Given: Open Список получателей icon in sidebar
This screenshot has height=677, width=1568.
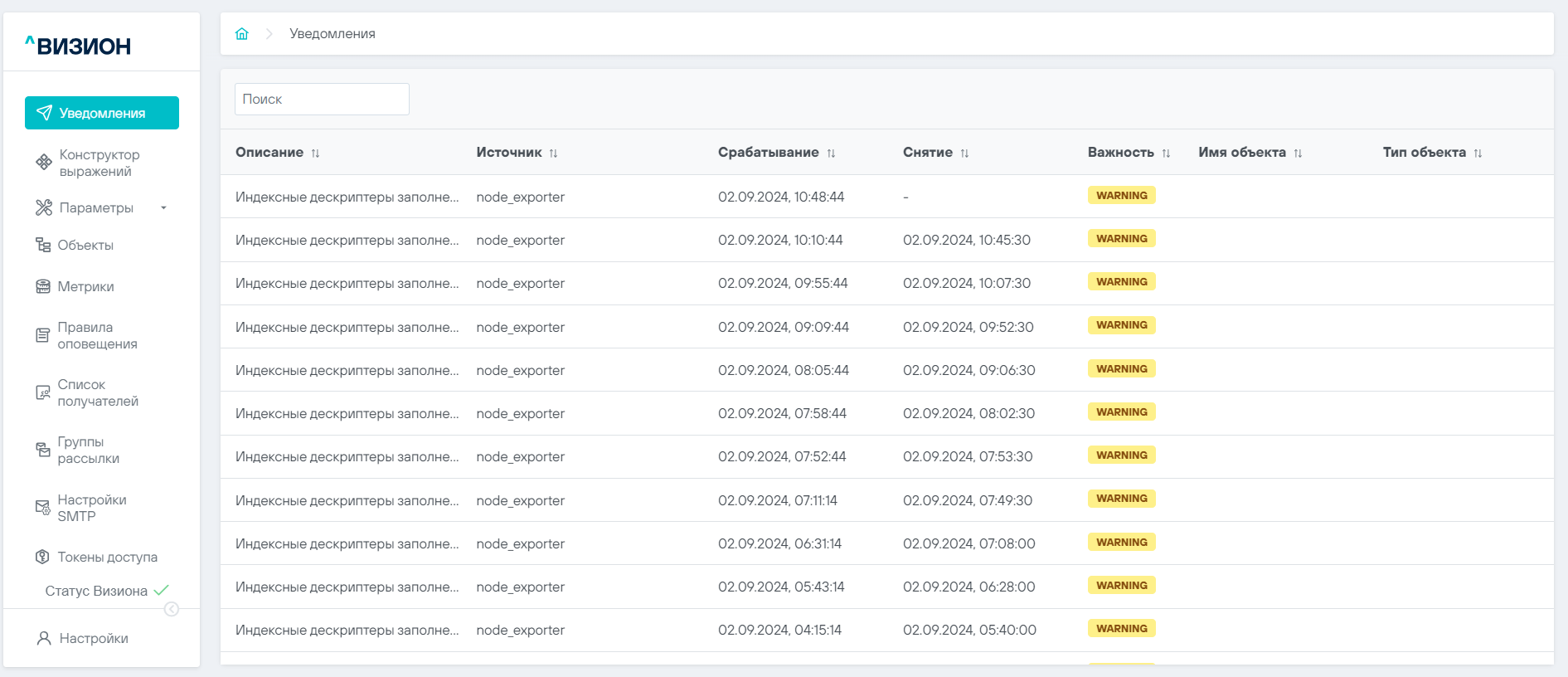Looking at the screenshot, I should (43, 392).
